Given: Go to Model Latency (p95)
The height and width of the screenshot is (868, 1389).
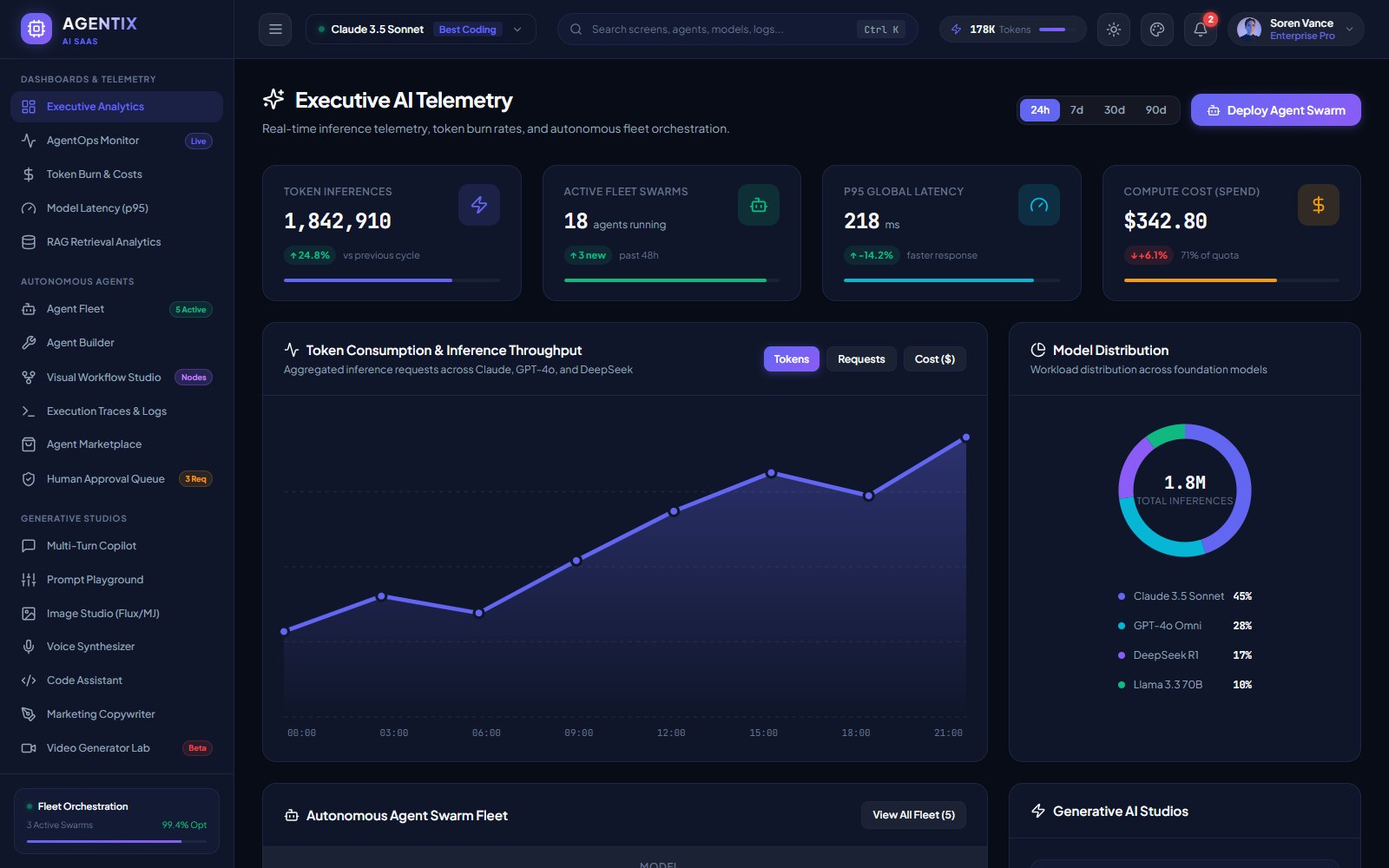Looking at the screenshot, I should pos(116,208).
